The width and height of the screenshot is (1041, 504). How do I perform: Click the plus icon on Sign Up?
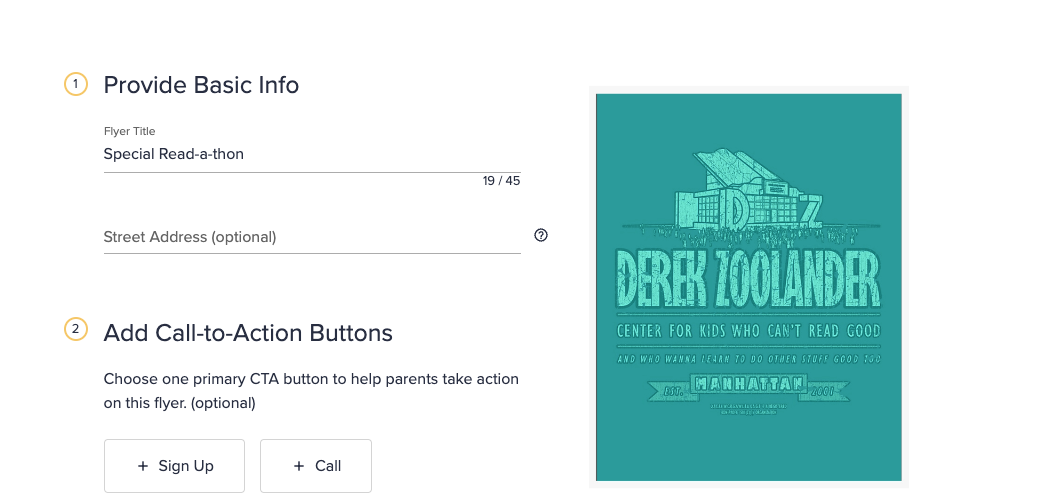pyautogui.click(x=143, y=466)
